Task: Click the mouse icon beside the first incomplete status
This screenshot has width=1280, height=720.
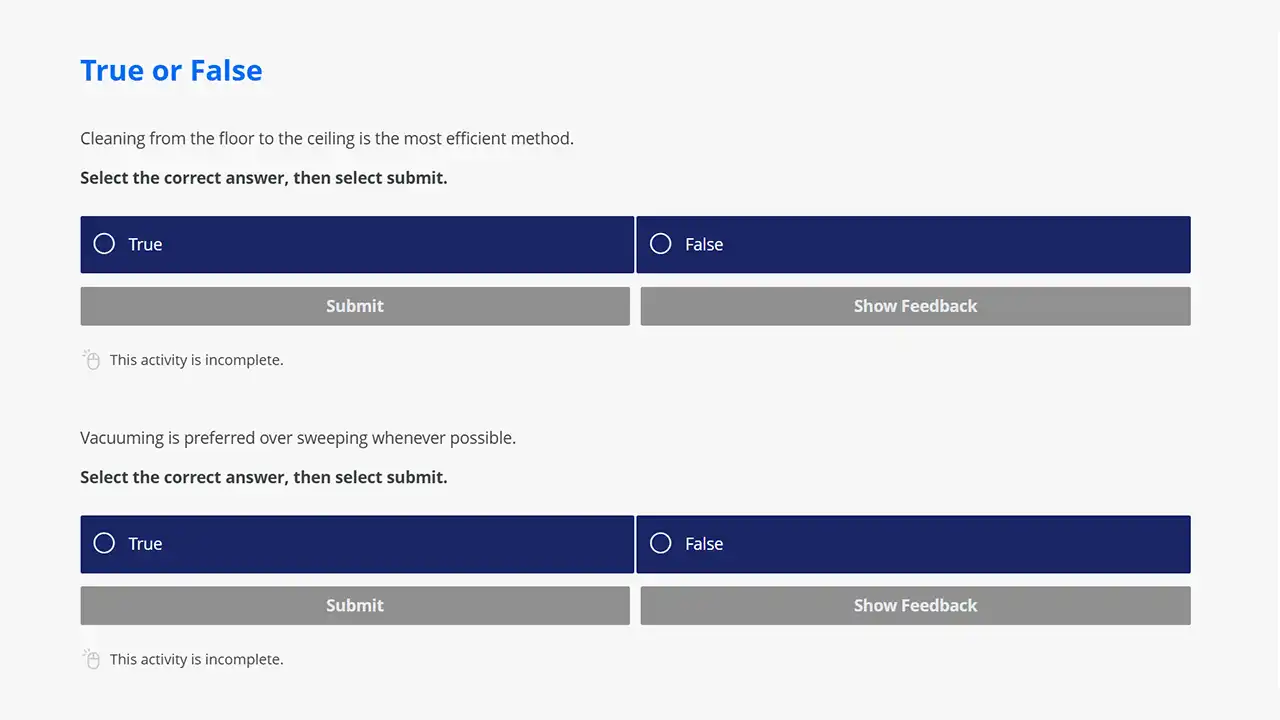Action: 91,360
